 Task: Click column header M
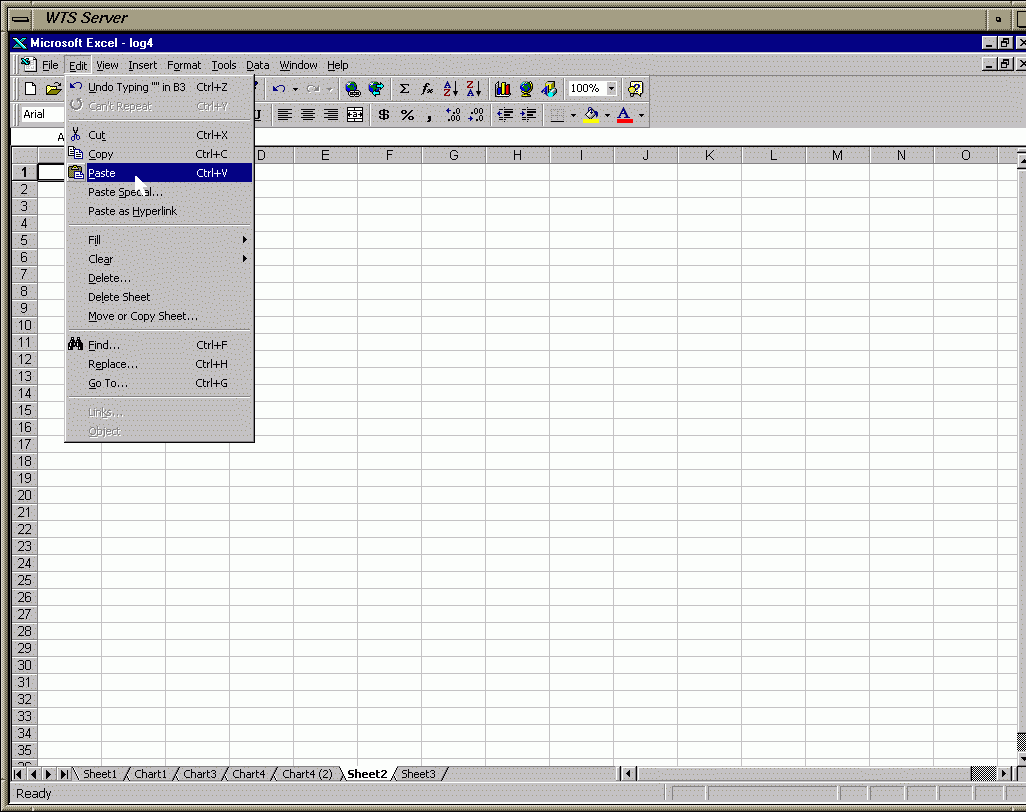click(x=837, y=155)
